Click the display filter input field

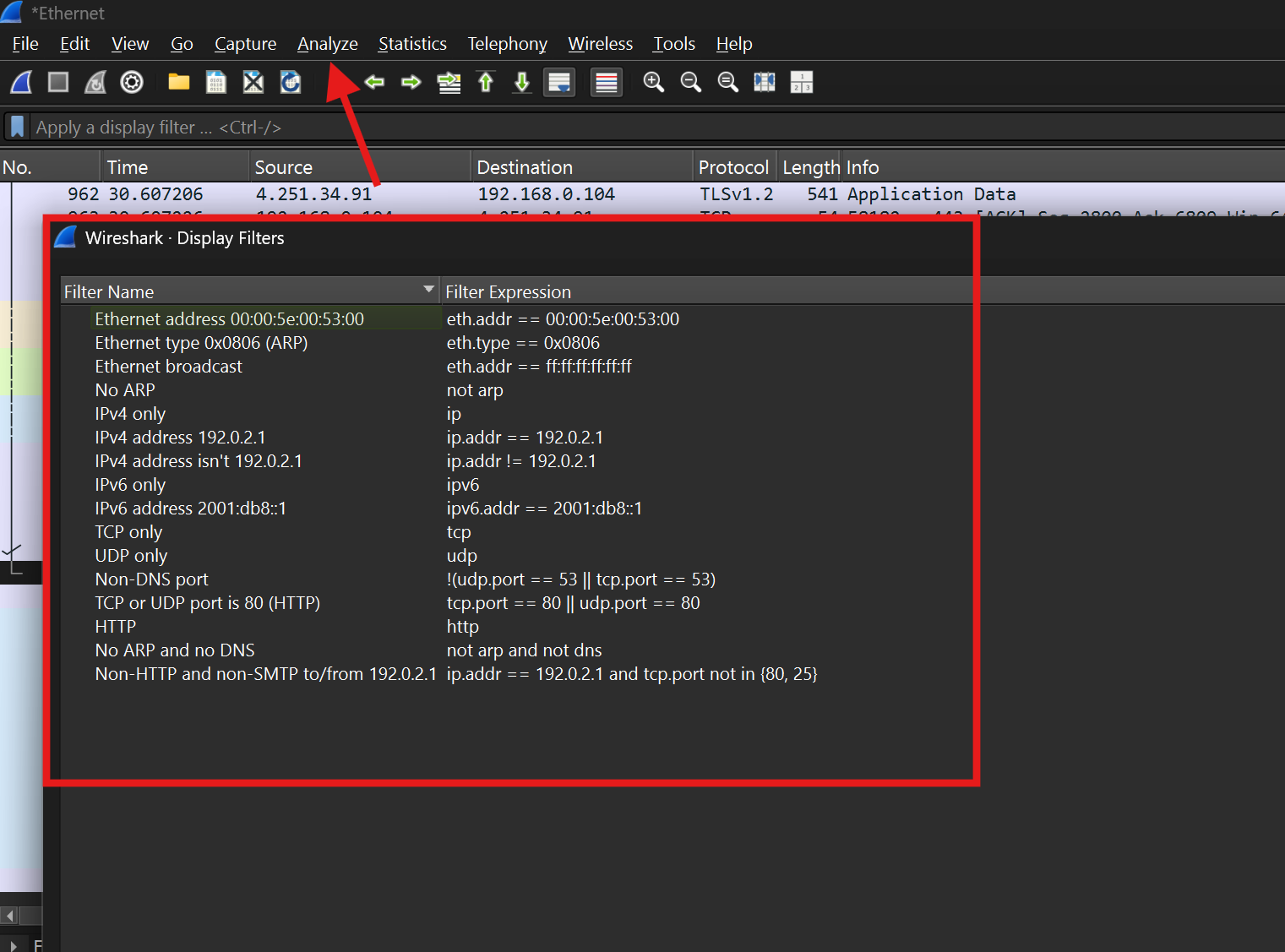point(659,128)
